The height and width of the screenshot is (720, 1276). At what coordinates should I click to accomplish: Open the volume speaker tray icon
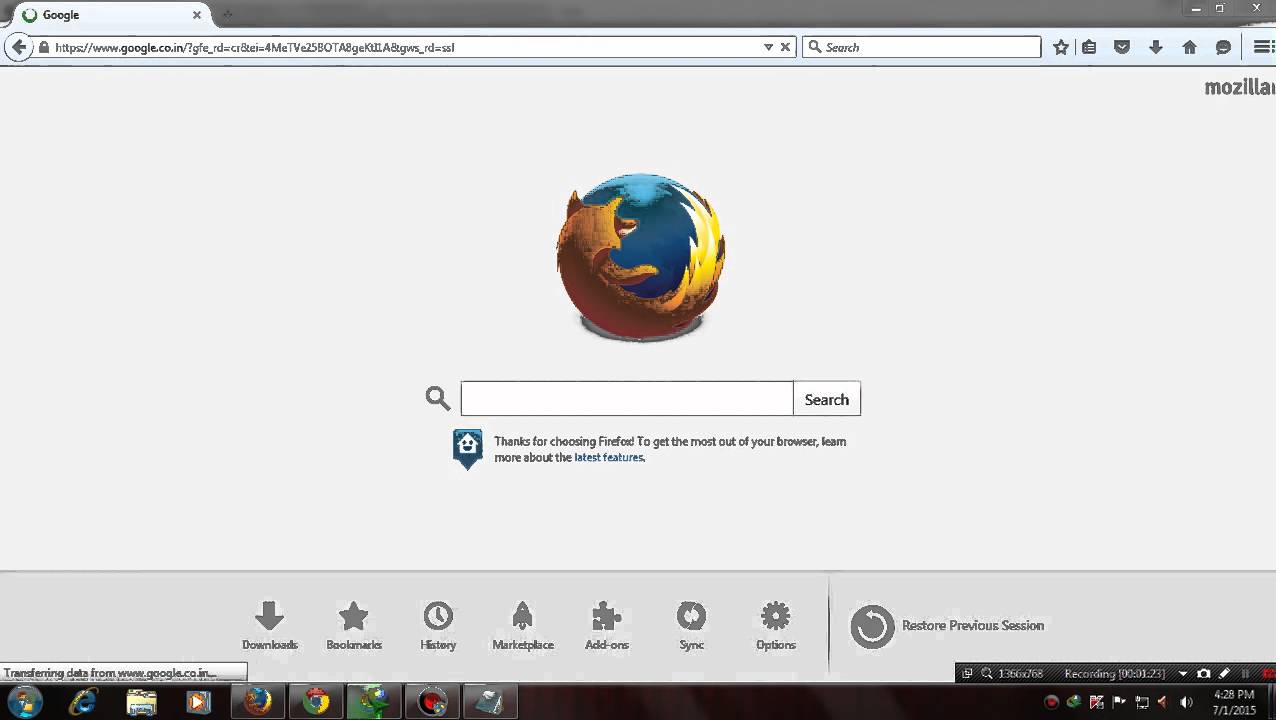[1186, 702]
